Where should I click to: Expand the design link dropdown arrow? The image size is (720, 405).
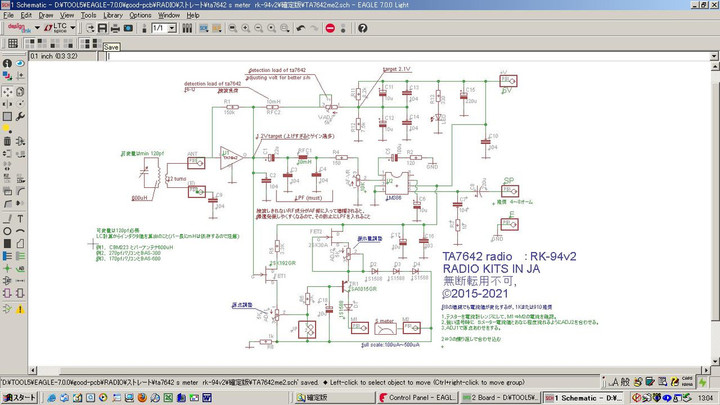tap(36, 29)
